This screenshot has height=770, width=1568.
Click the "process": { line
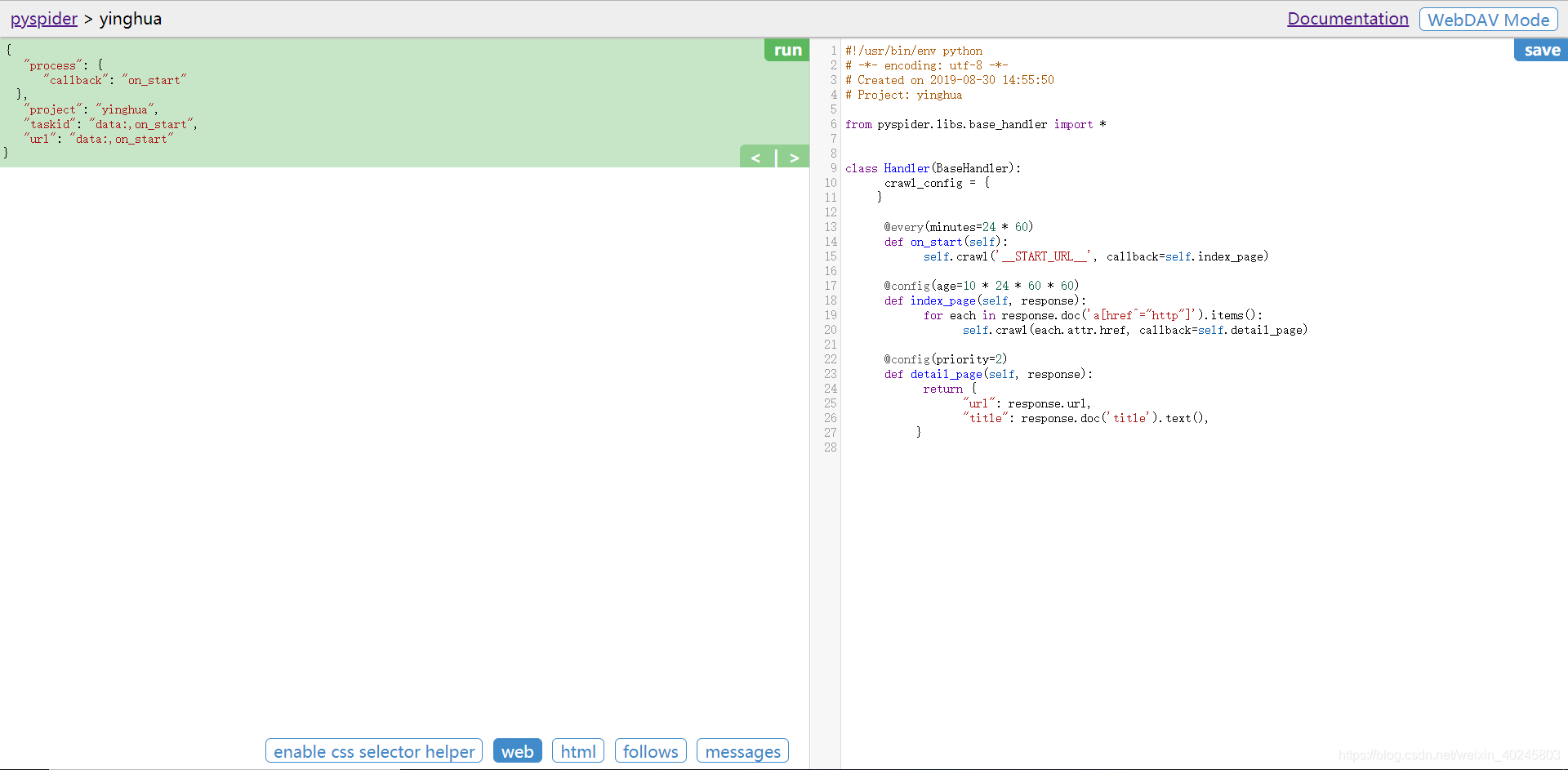pos(64,65)
